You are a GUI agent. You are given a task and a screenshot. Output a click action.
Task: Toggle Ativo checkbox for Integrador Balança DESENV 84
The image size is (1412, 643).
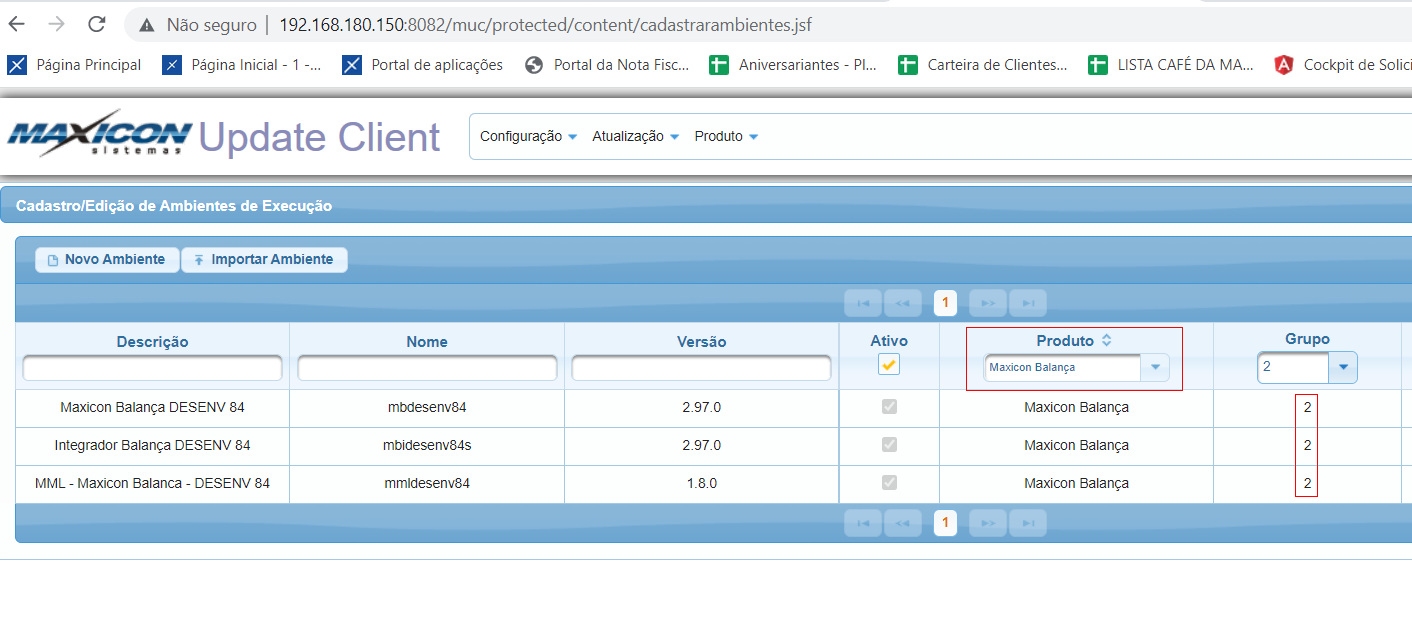tap(889, 445)
